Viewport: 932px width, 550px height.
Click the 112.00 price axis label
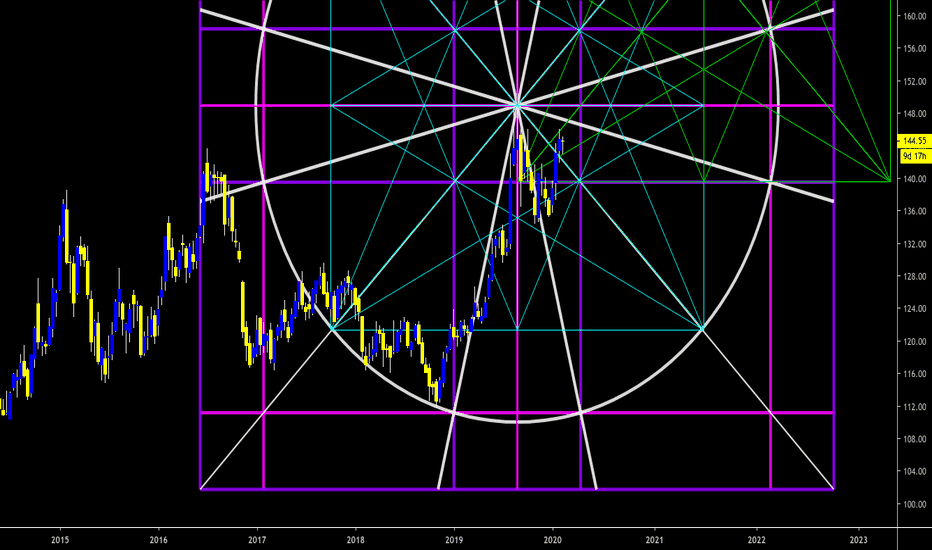click(915, 407)
